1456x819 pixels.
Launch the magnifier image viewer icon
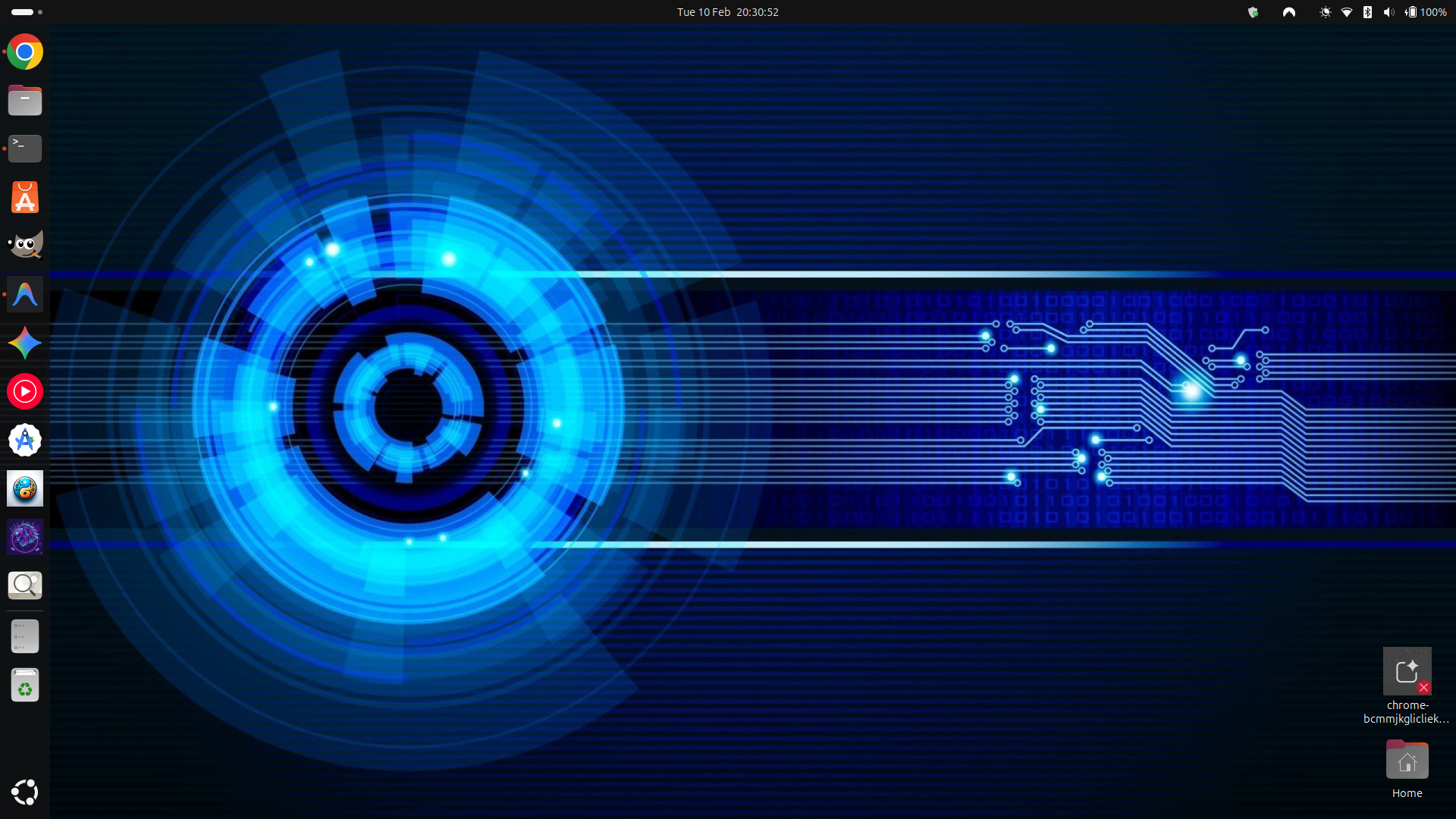tap(25, 585)
